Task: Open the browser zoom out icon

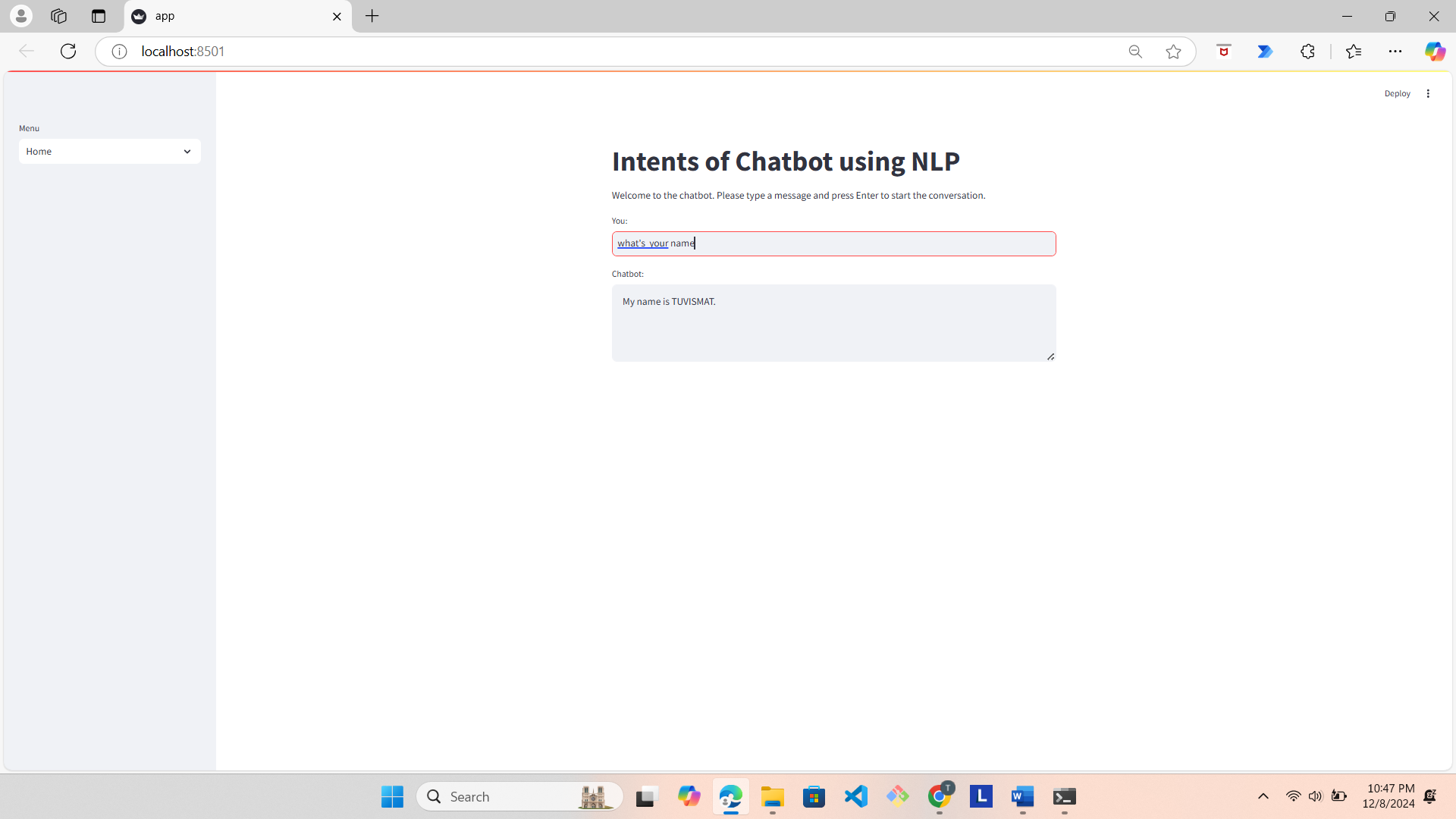Action: pos(1135,51)
